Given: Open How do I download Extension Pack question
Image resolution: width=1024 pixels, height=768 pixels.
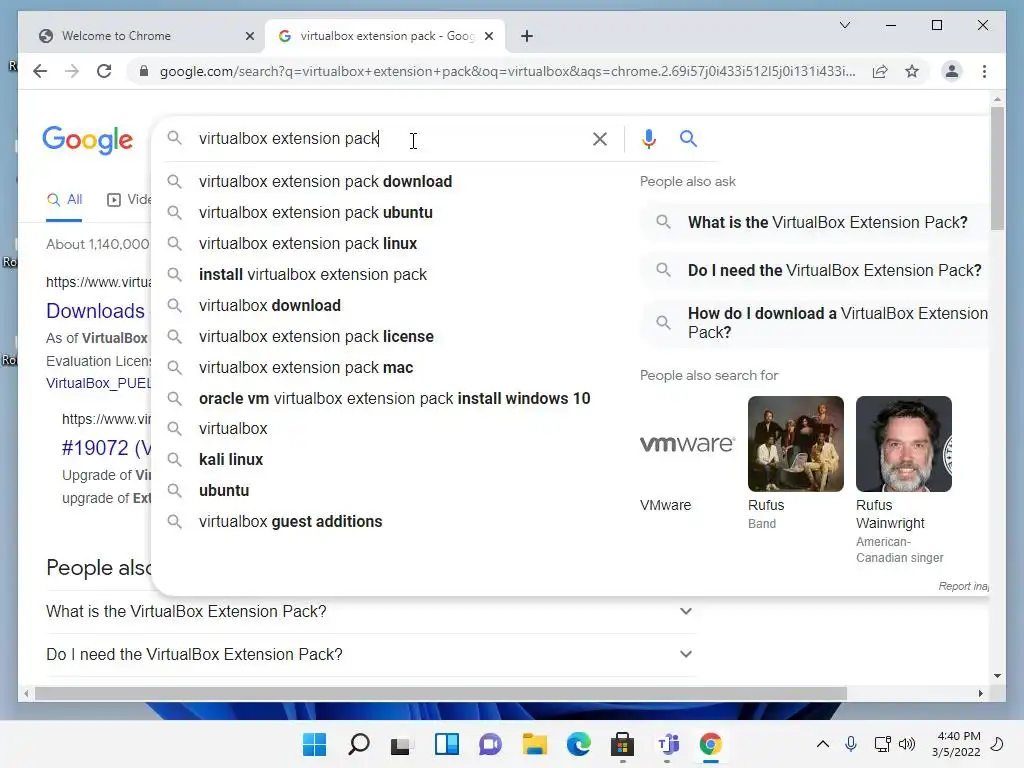Looking at the screenshot, I should [x=816, y=323].
